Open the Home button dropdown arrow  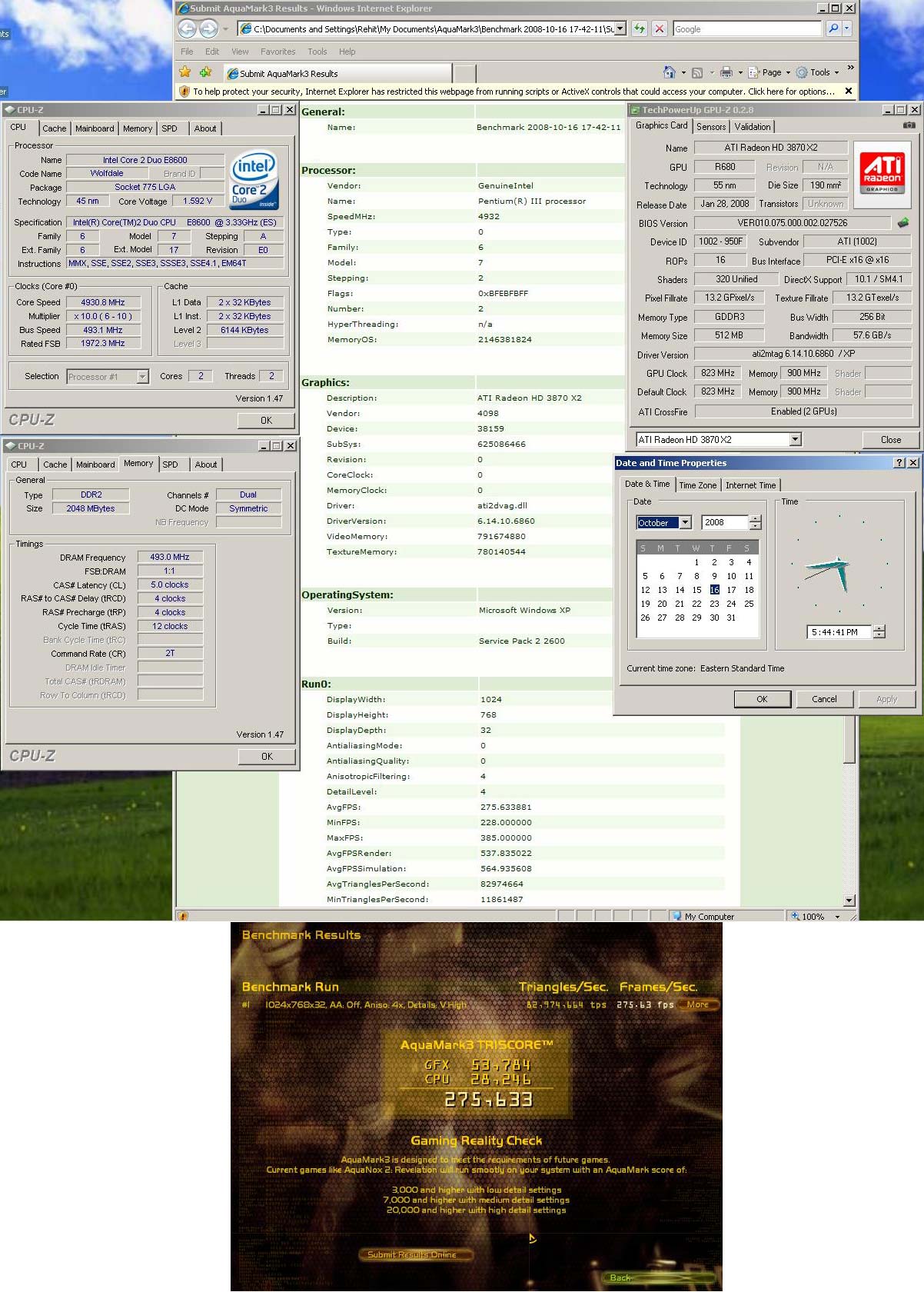click(x=683, y=73)
